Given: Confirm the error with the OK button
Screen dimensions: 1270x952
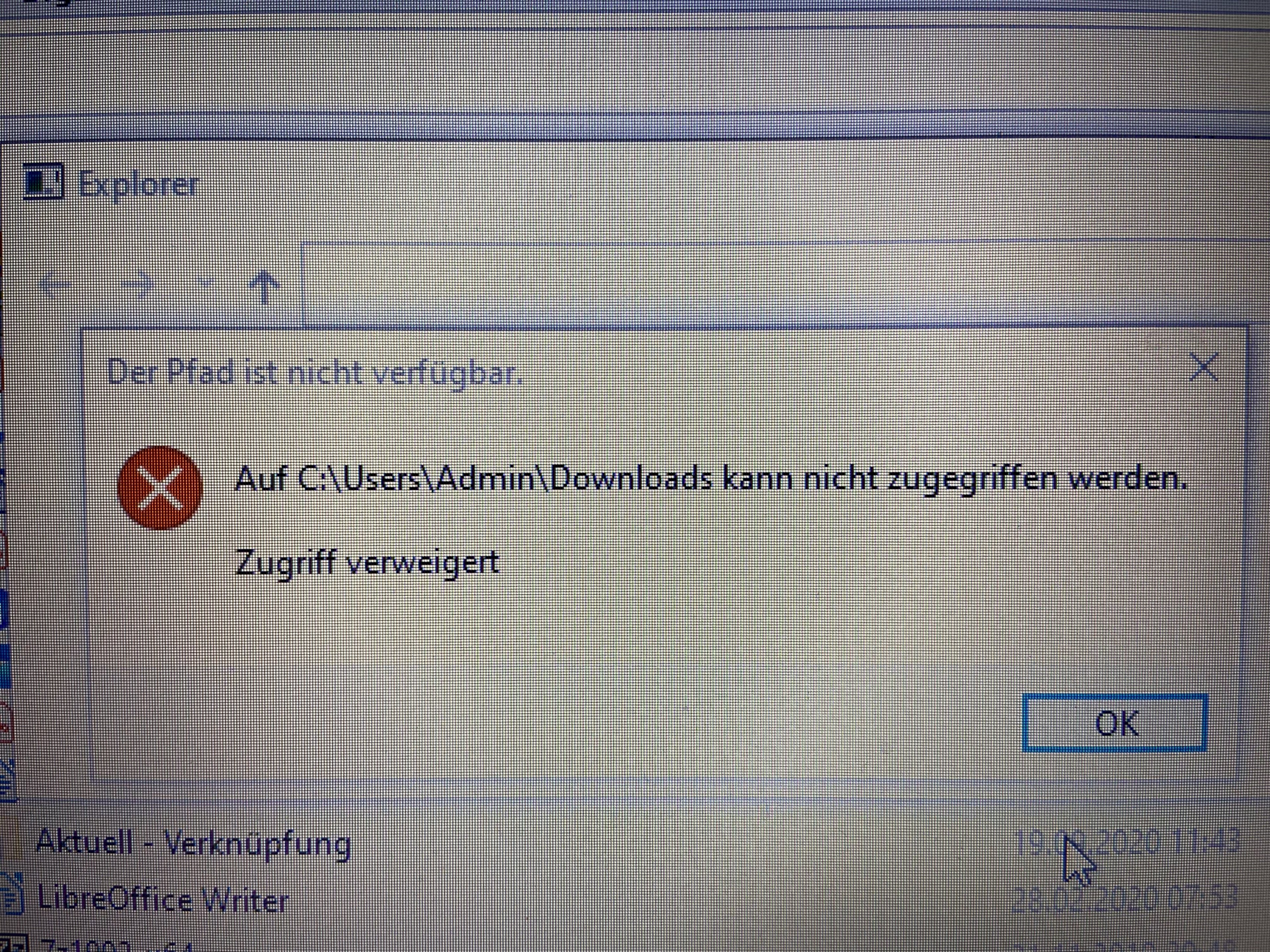Looking at the screenshot, I should [1115, 723].
